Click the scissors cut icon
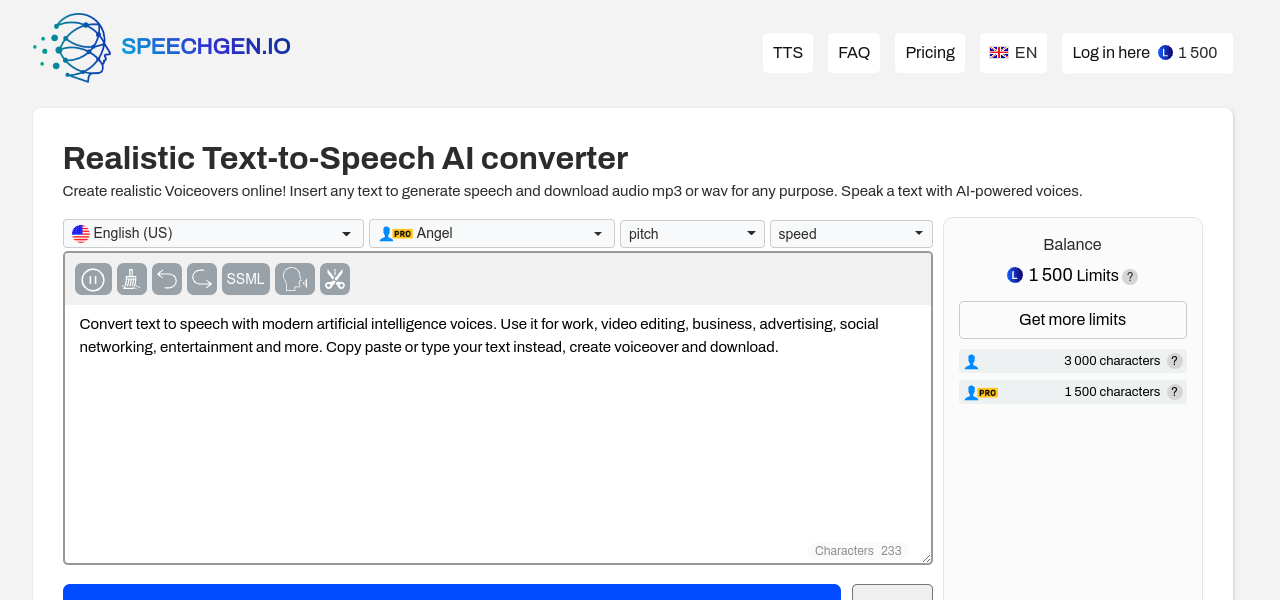The width and height of the screenshot is (1280, 600). click(x=335, y=279)
